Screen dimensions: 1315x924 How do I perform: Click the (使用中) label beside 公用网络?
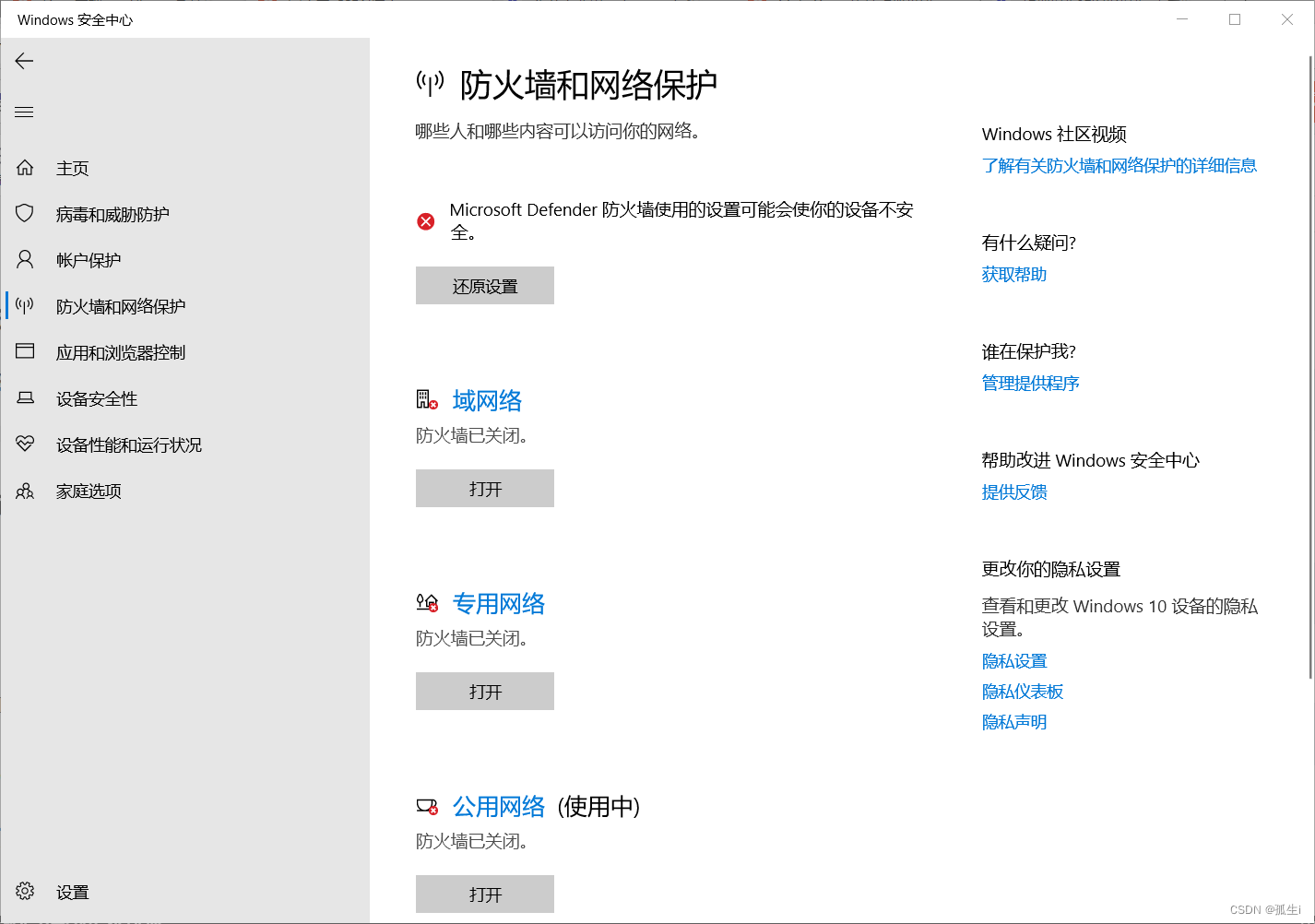(x=598, y=806)
